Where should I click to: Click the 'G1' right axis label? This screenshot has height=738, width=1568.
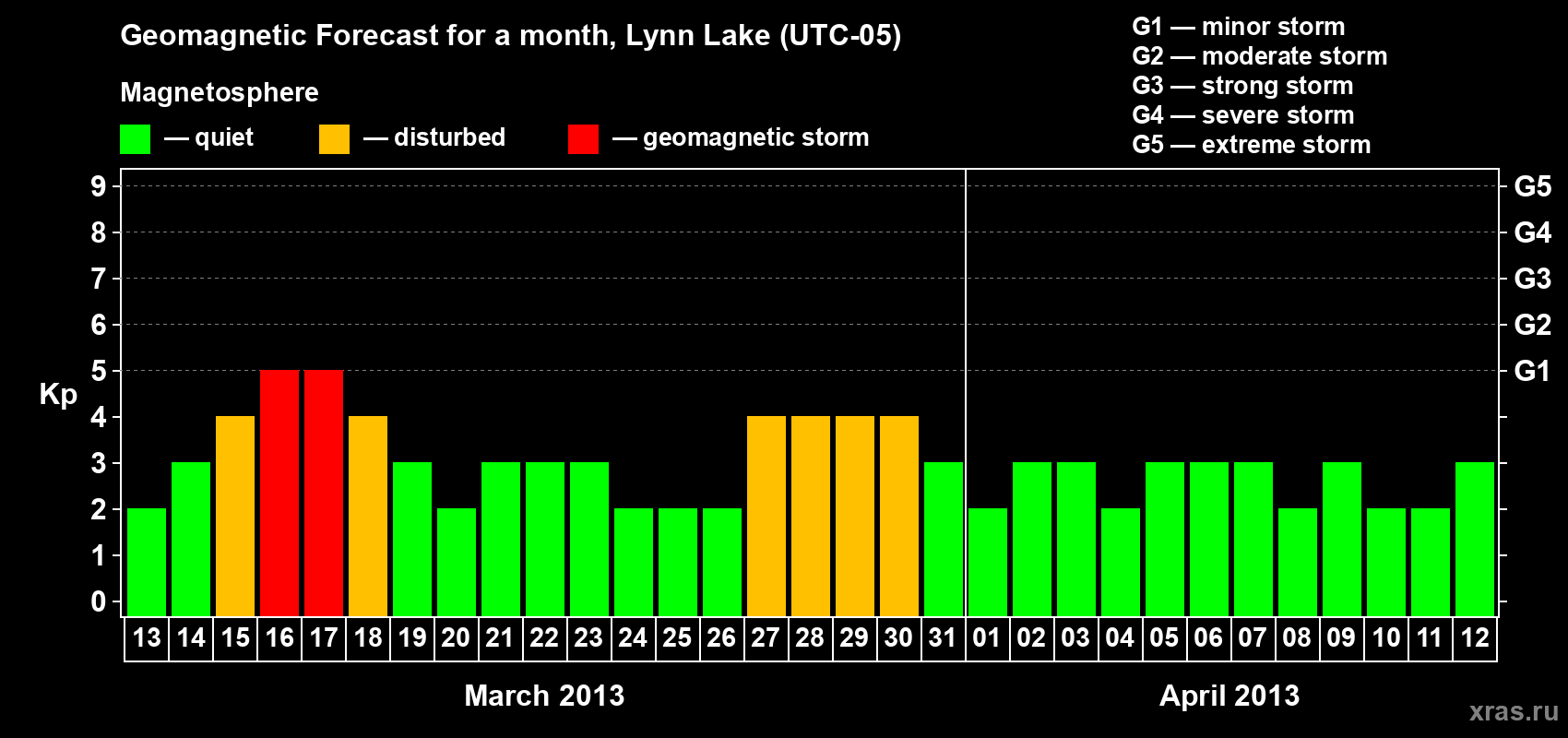[1533, 371]
